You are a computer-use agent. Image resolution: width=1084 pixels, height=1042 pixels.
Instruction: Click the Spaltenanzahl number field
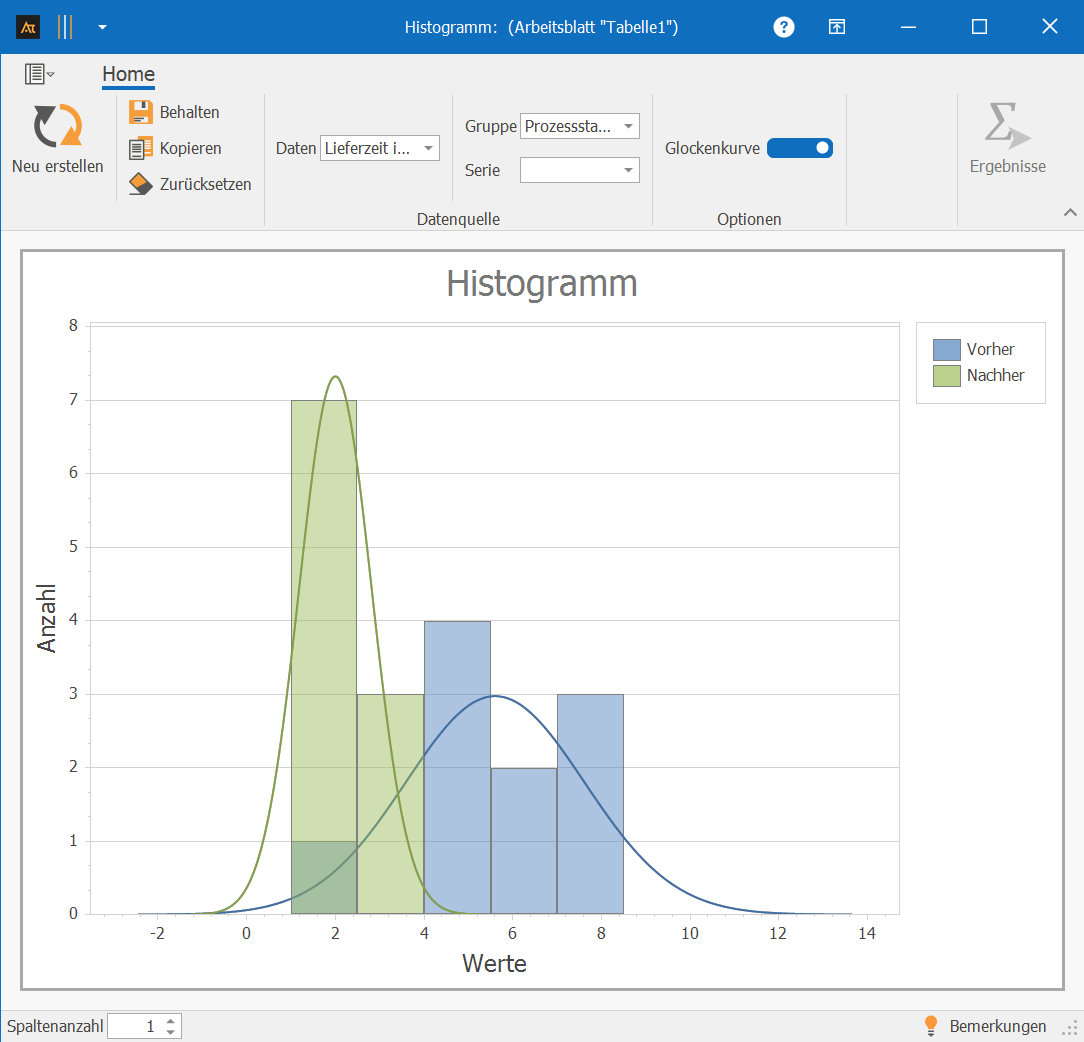[134, 1026]
